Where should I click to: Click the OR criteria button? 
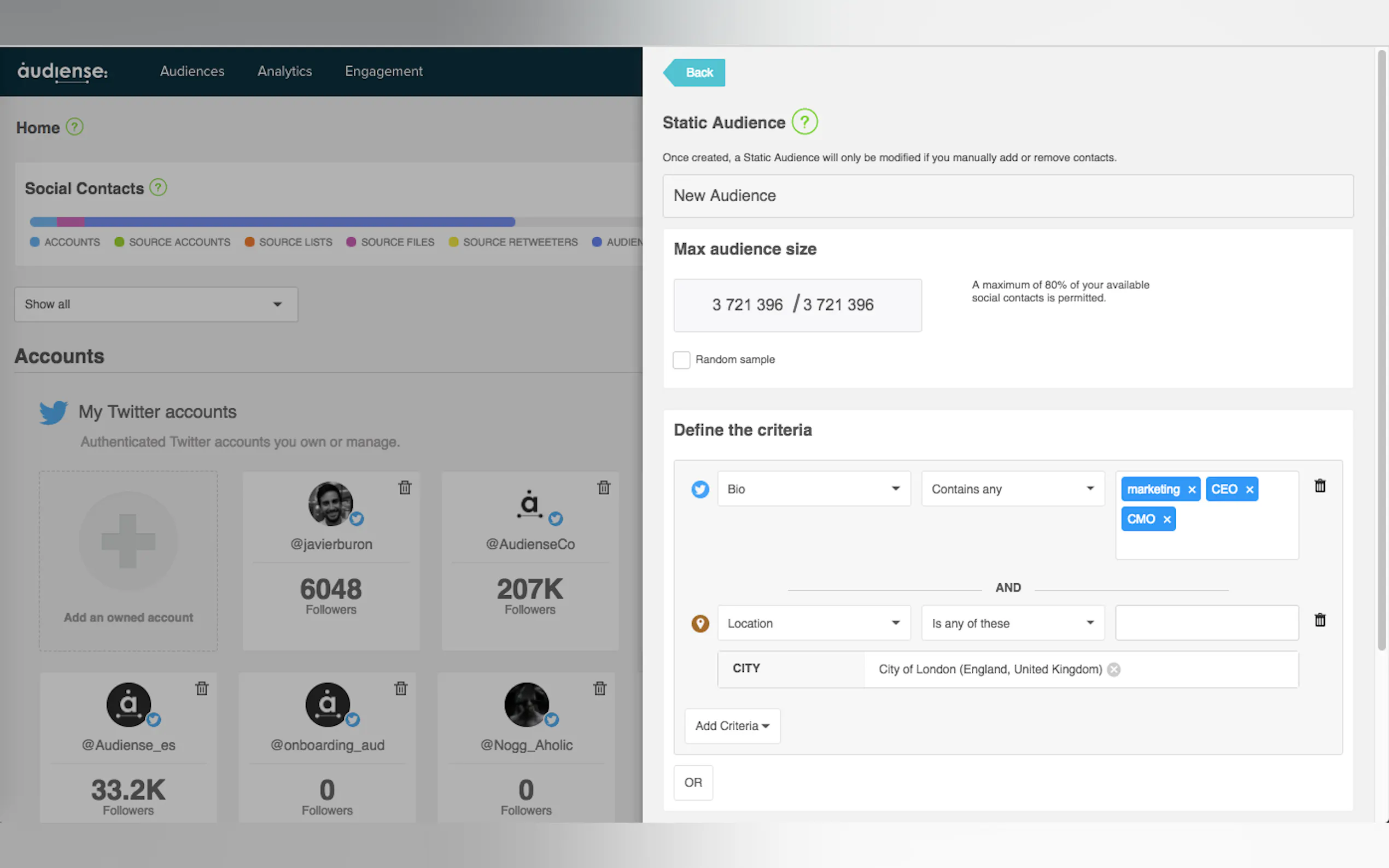click(692, 783)
